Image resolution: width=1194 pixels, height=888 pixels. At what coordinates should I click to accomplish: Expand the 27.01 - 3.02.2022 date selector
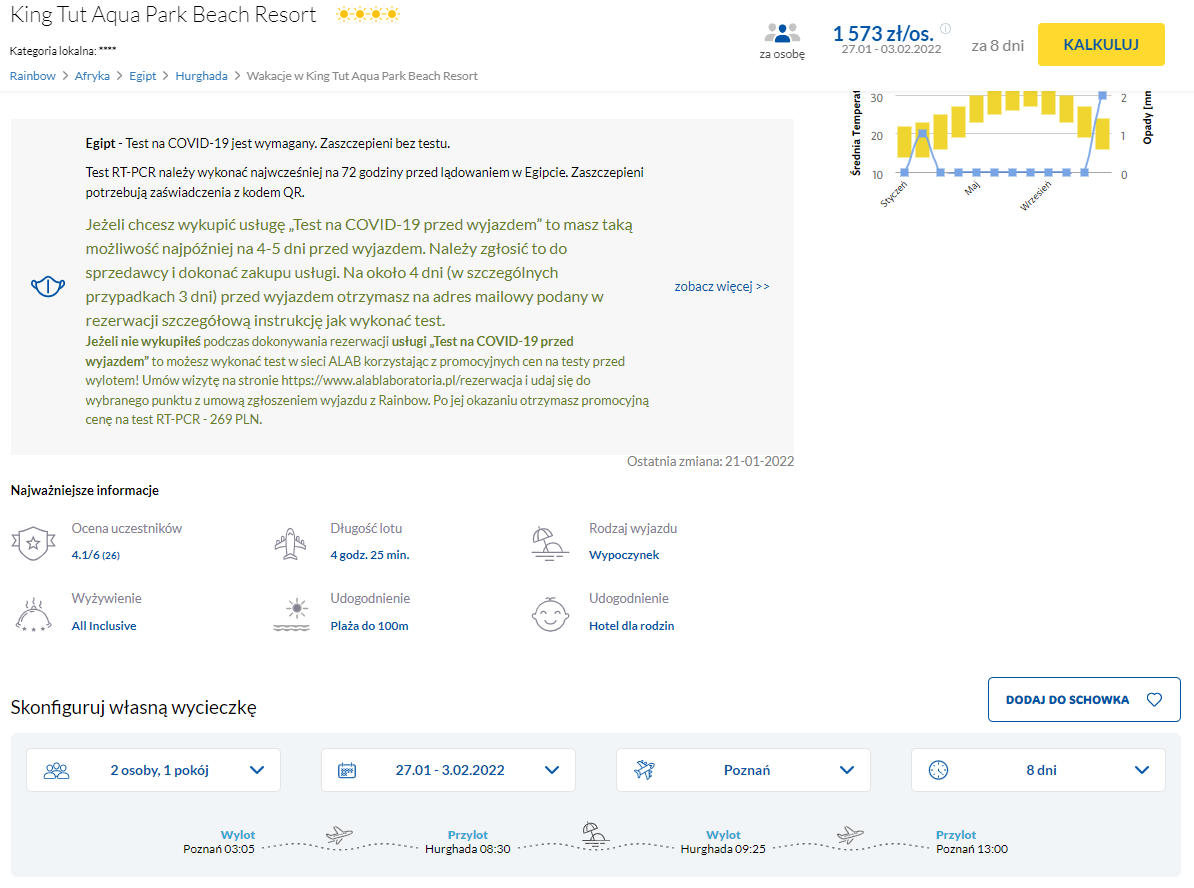click(448, 770)
